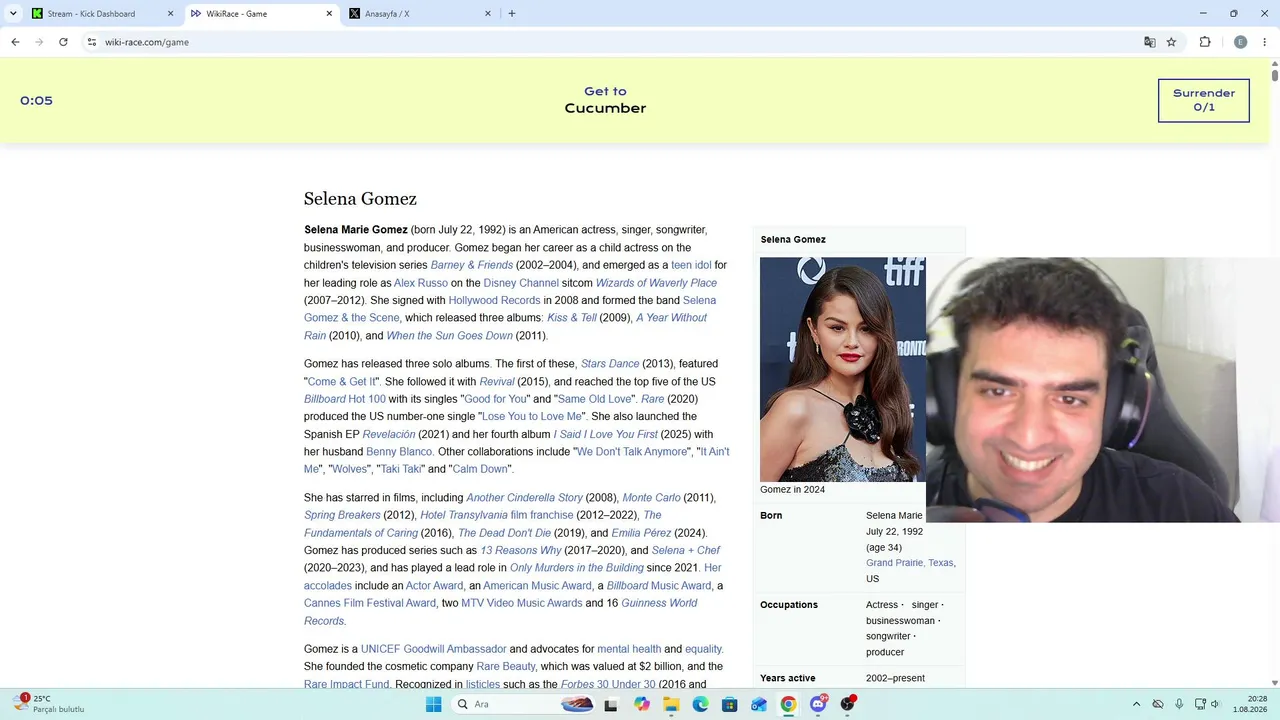Viewport: 1280px width, 720px height.
Task: Open the network icon in system tray
Action: click(1200, 704)
